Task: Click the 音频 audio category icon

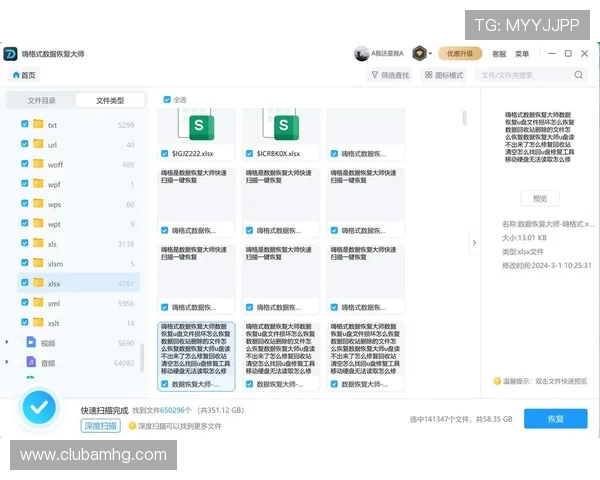Action: click(31, 362)
